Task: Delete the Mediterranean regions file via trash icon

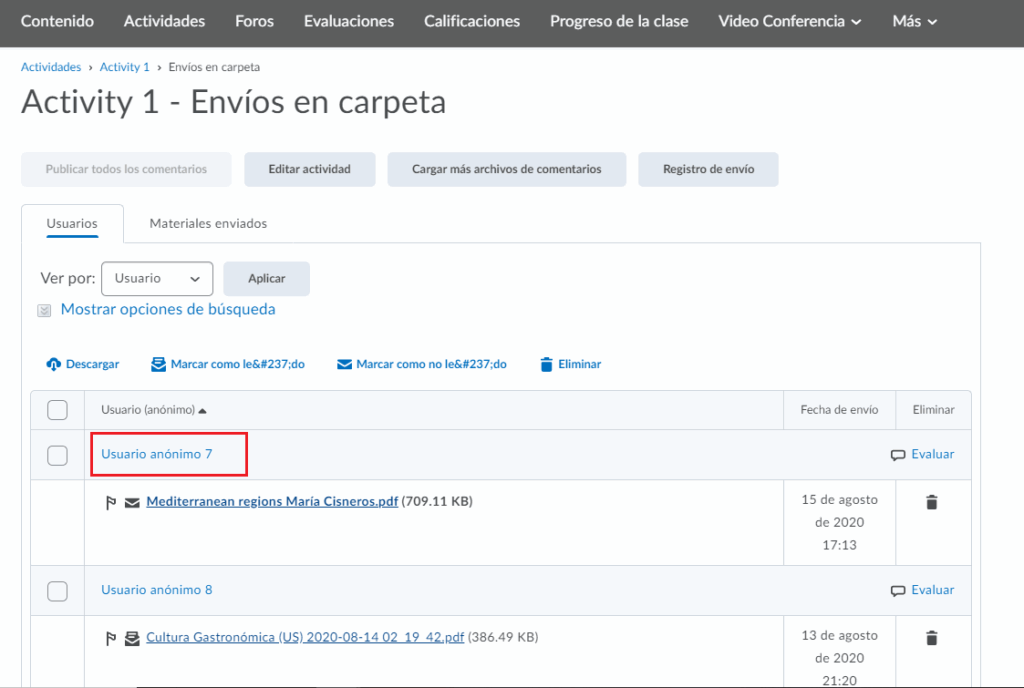Action: point(931,502)
